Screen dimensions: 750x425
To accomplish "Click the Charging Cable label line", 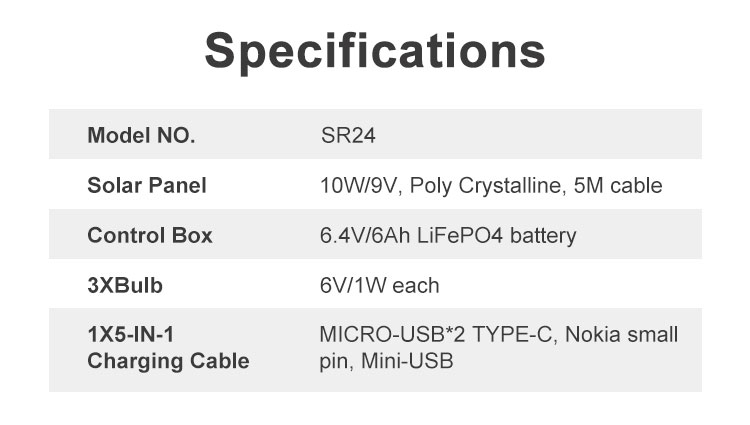I will point(168,361).
